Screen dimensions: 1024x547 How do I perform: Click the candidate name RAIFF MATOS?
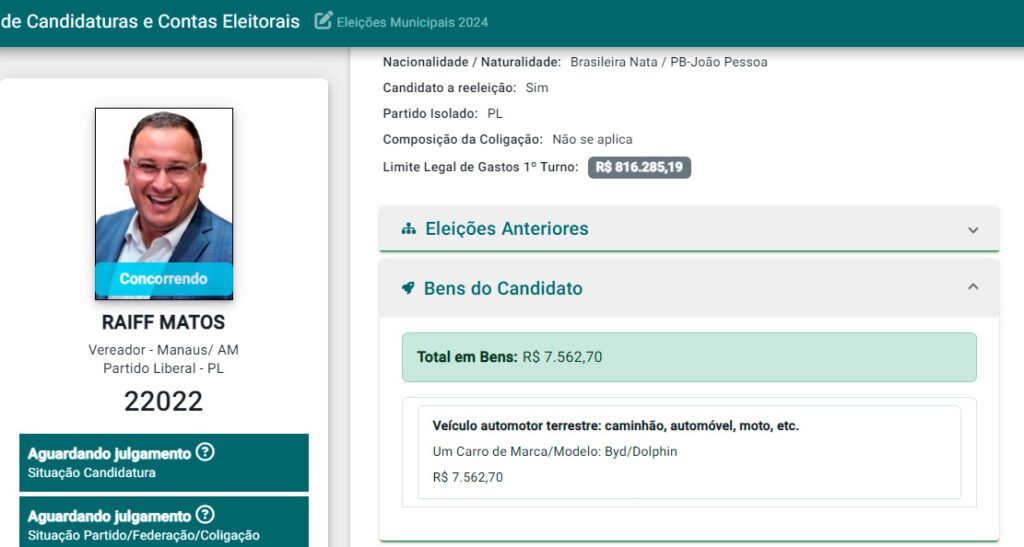coord(164,323)
